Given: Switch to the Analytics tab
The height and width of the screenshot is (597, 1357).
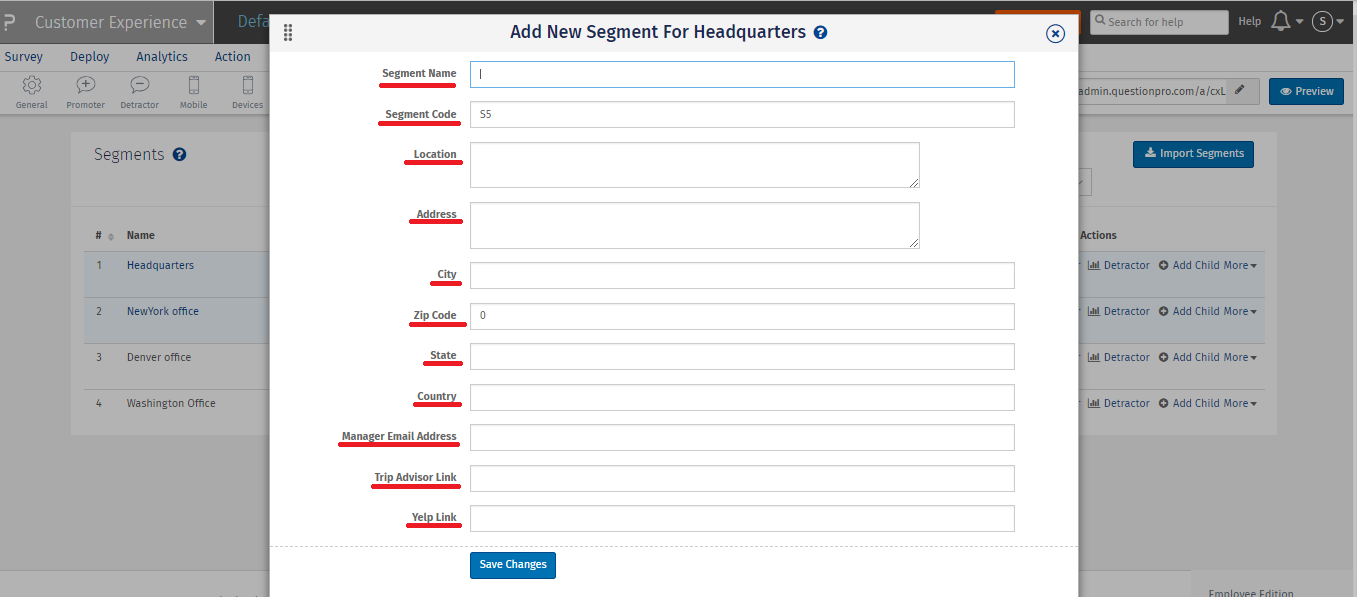Looking at the screenshot, I should (x=161, y=56).
